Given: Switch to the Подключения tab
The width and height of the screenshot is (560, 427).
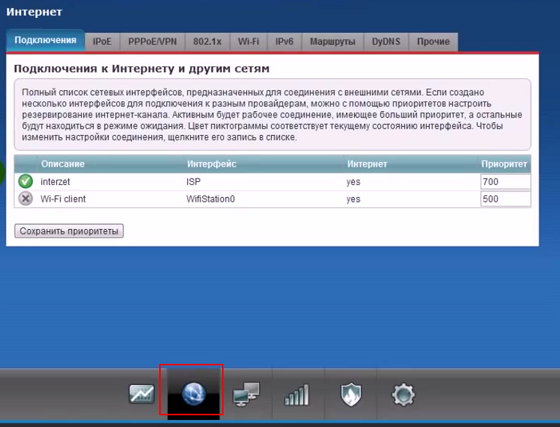Looking at the screenshot, I should (x=45, y=40).
